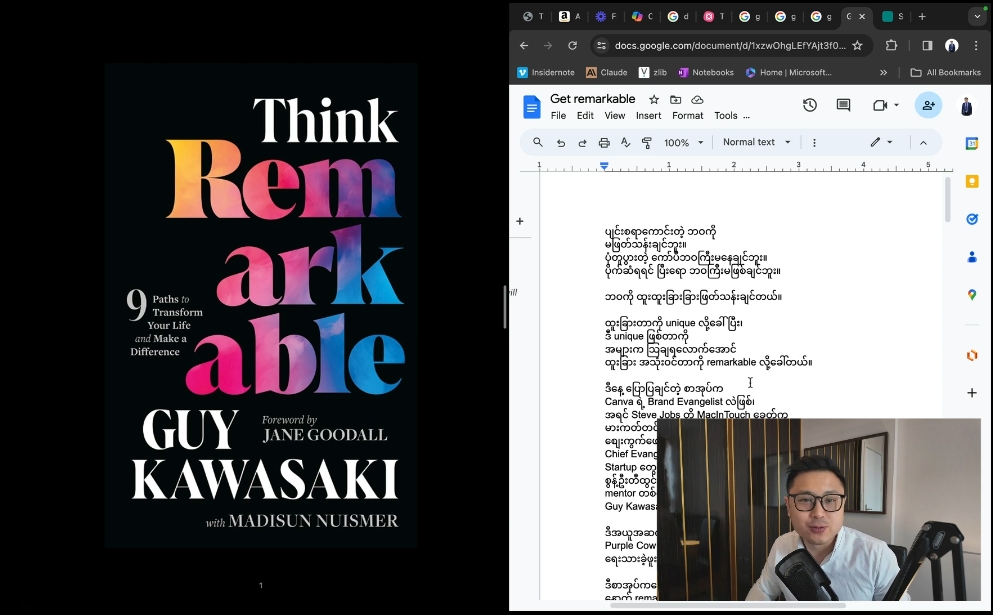Switch to the Amazon tab

569,17
